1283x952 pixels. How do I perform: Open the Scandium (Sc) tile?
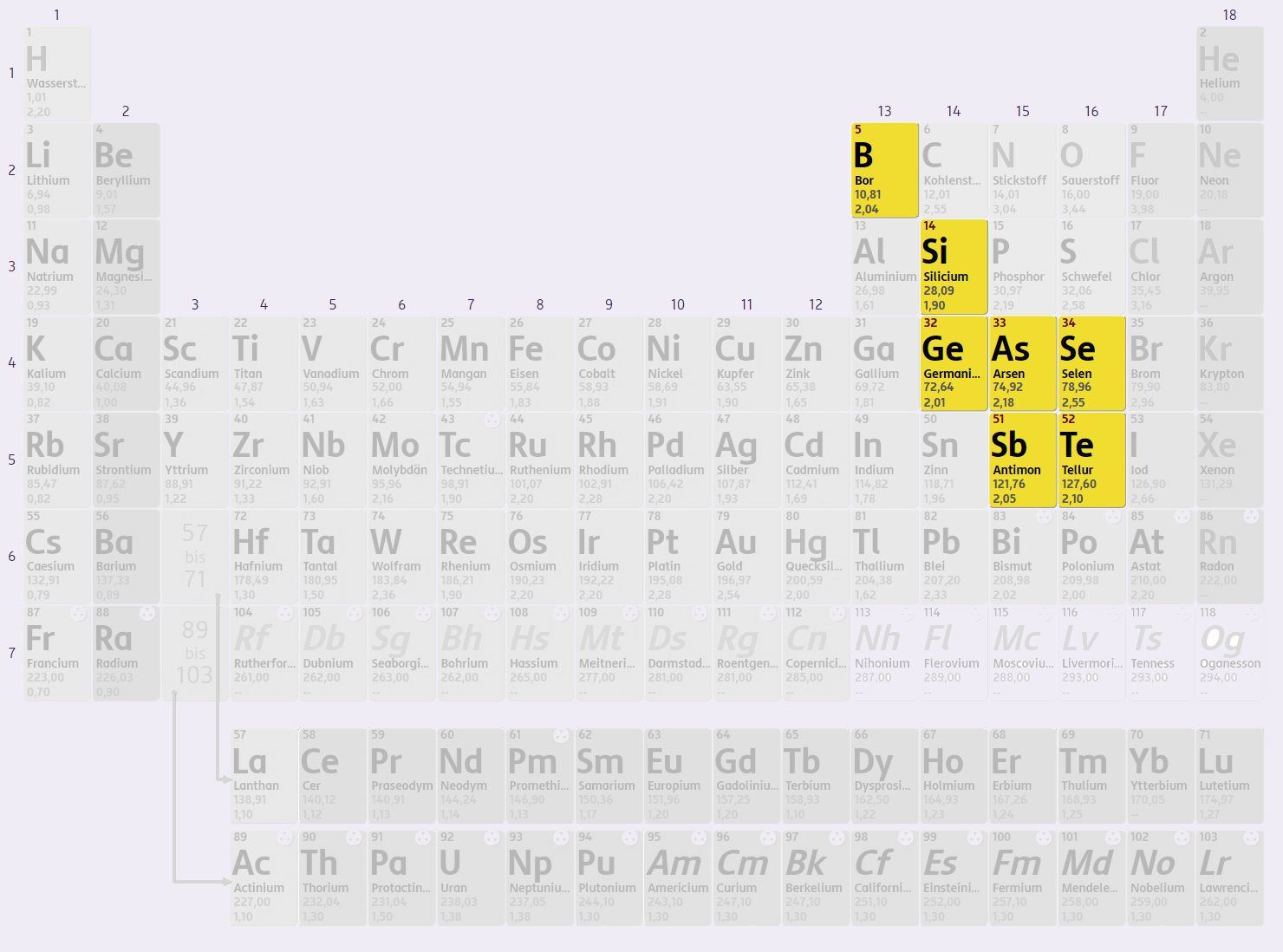pyautogui.click(x=195, y=363)
